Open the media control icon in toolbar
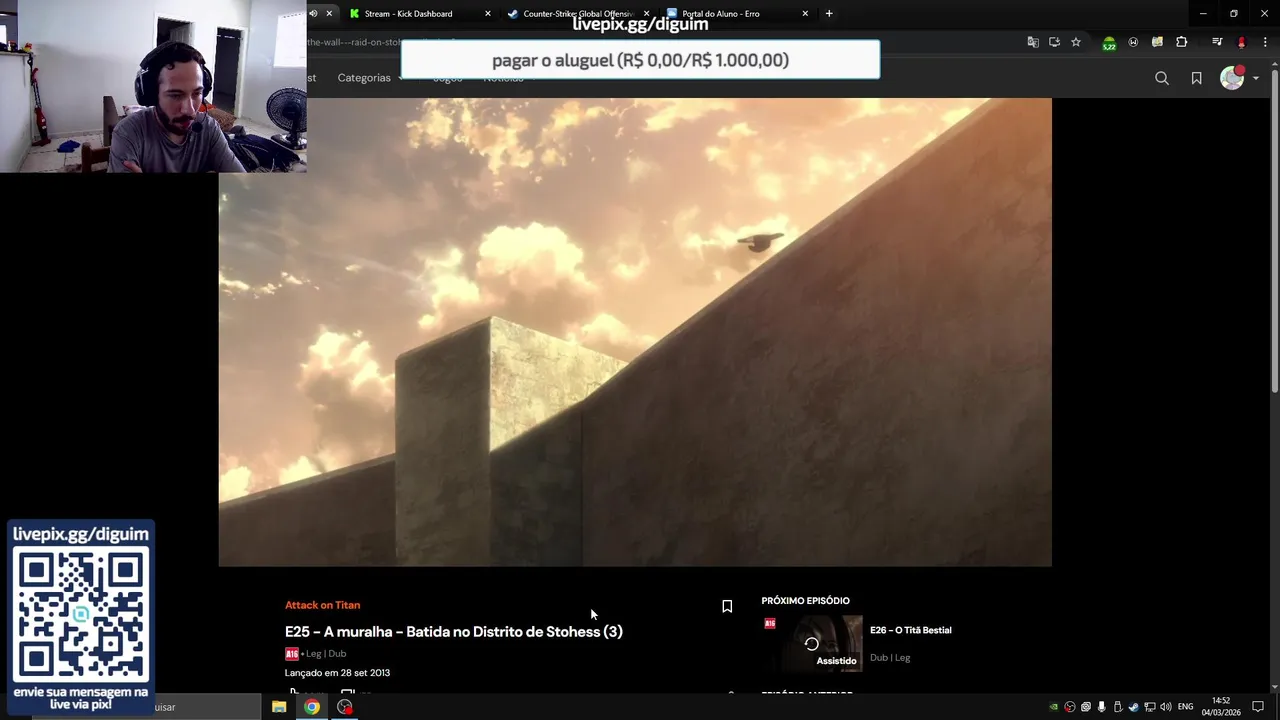The image size is (1280, 720). (1217, 42)
